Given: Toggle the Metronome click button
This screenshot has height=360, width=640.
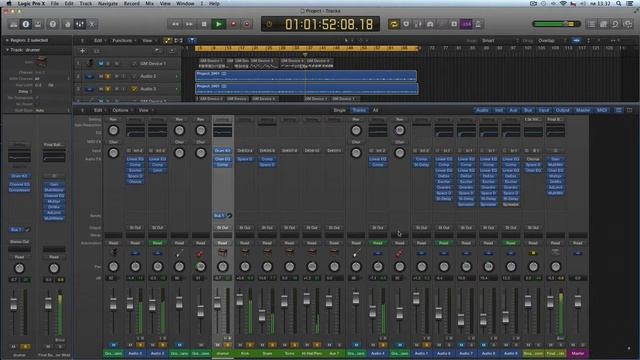Looking at the screenshot, I should pyautogui.click(x=478, y=24).
